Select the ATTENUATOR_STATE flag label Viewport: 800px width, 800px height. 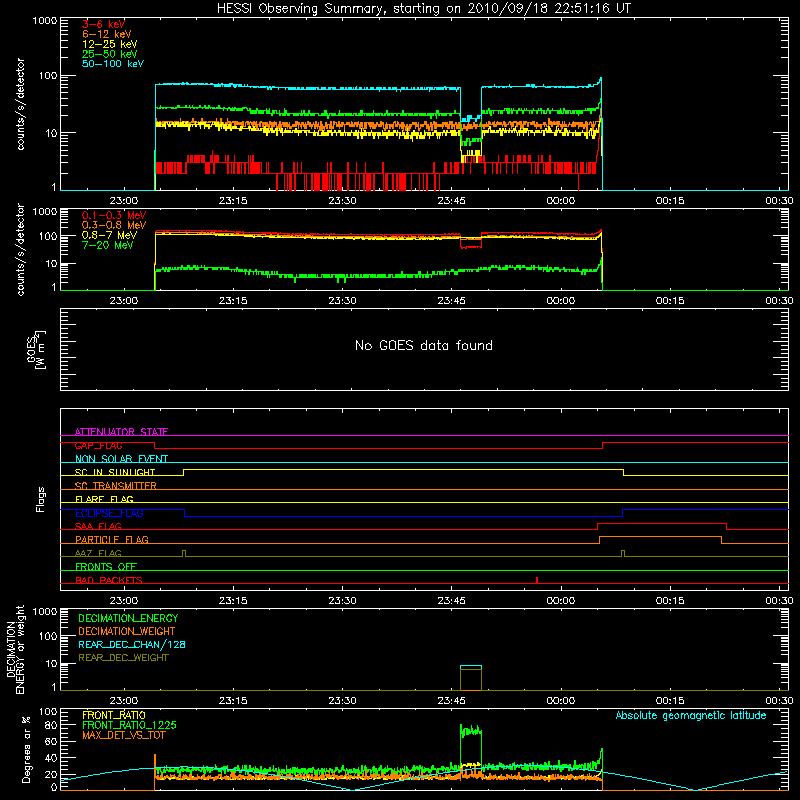(121, 432)
